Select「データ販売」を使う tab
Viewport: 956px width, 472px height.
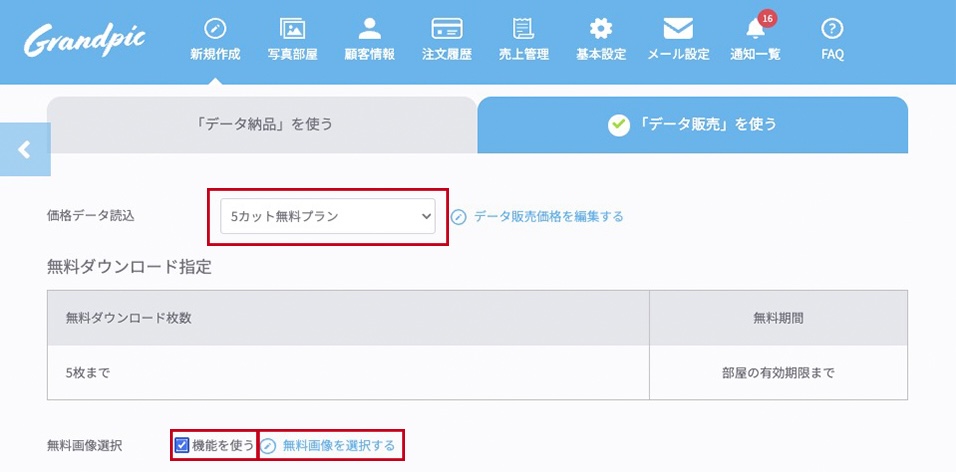(x=693, y=125)
